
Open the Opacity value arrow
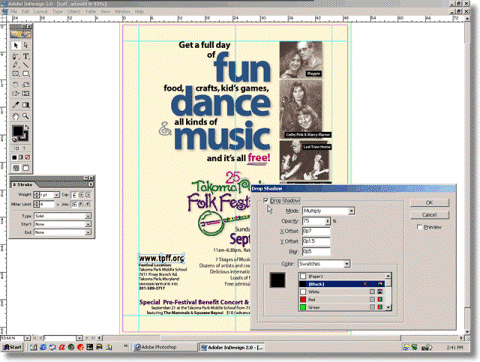(328, 221)
